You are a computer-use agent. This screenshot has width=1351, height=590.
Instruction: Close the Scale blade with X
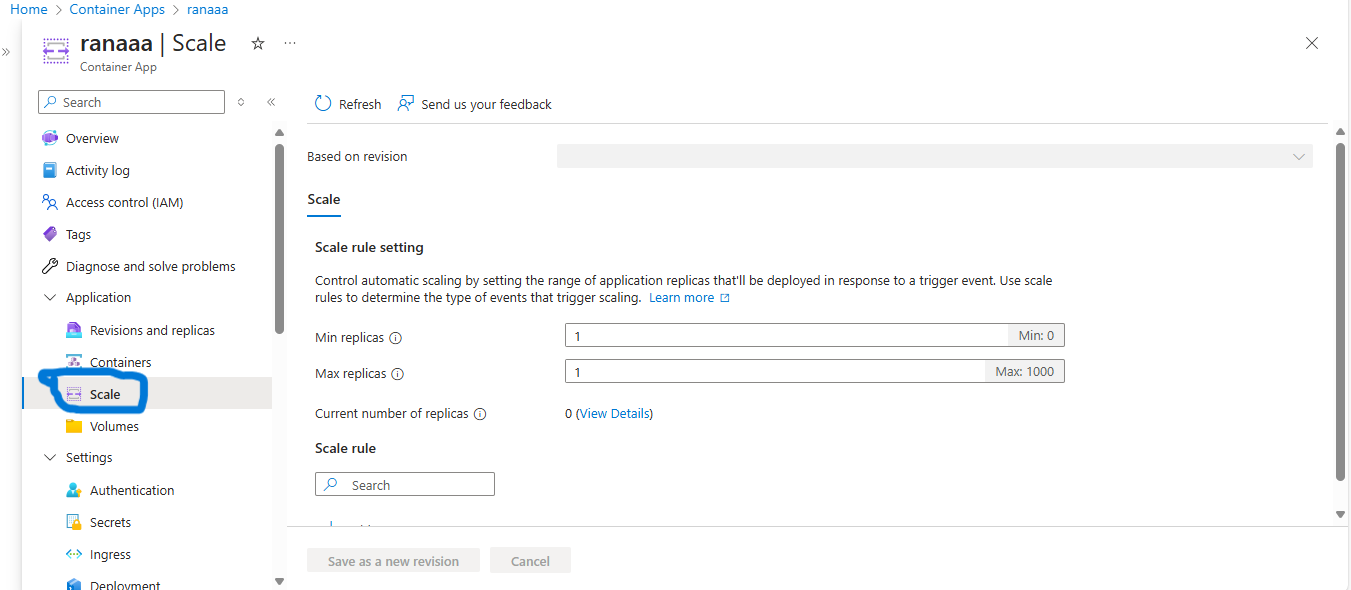[x=1312, y=43]
